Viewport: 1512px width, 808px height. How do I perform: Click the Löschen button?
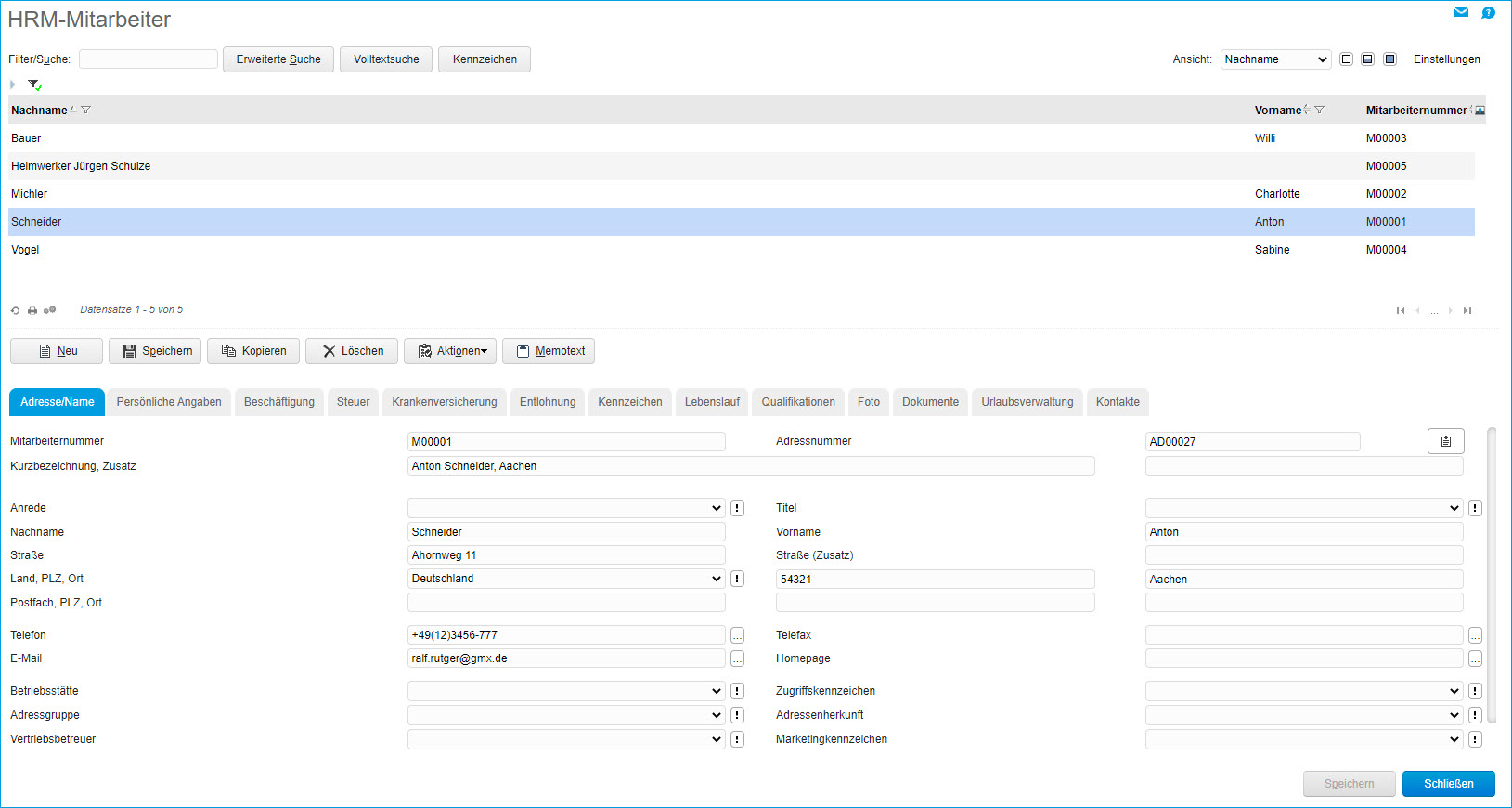click(352, 351)
